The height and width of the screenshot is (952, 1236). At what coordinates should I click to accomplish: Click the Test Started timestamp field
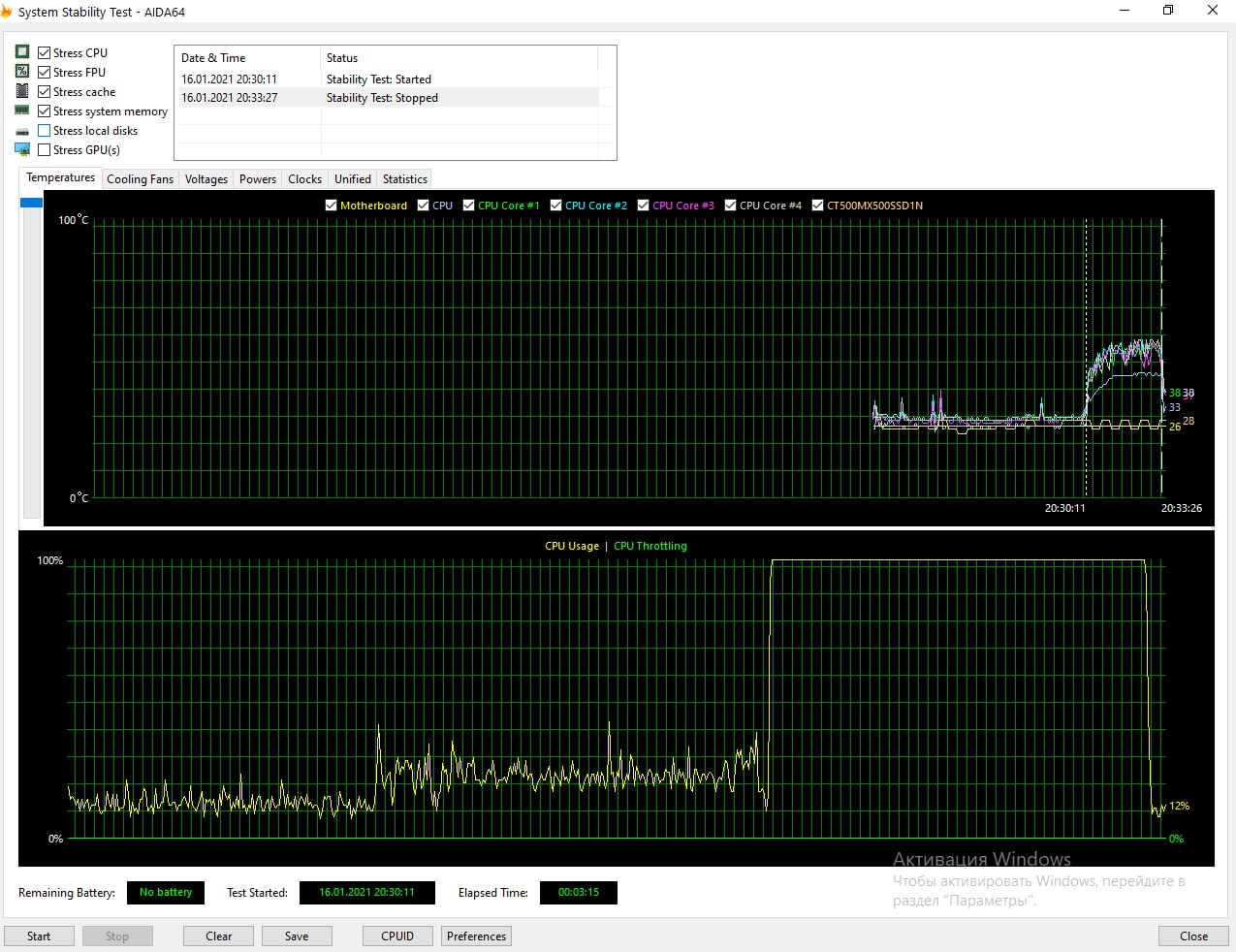366,892
